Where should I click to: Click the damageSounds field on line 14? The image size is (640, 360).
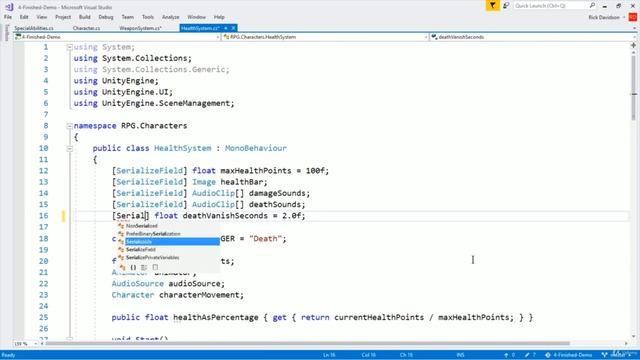[x=277, y=193]
